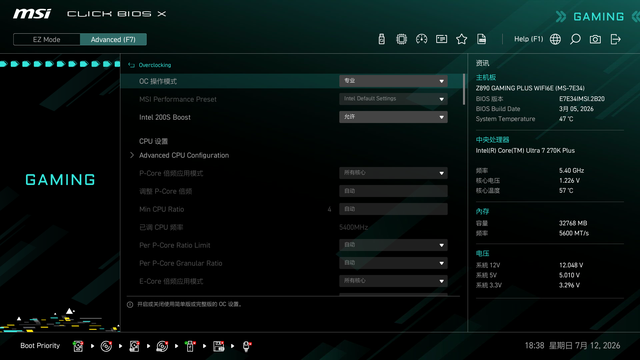Click the Intel 200S Boost label
This screenshot has height=360, width=640.
pos(165,118)
